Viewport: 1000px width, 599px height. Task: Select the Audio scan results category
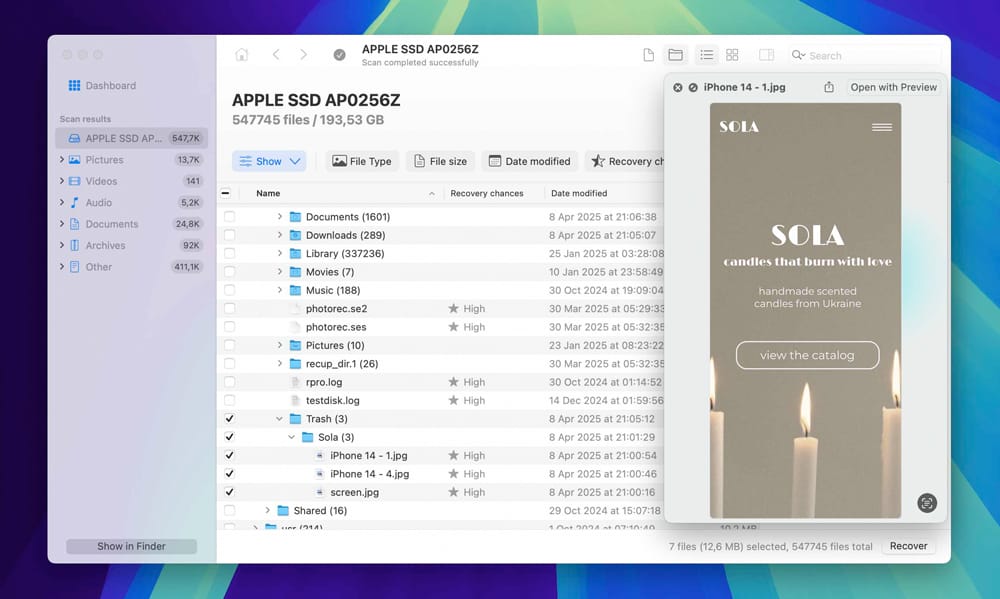99,202
